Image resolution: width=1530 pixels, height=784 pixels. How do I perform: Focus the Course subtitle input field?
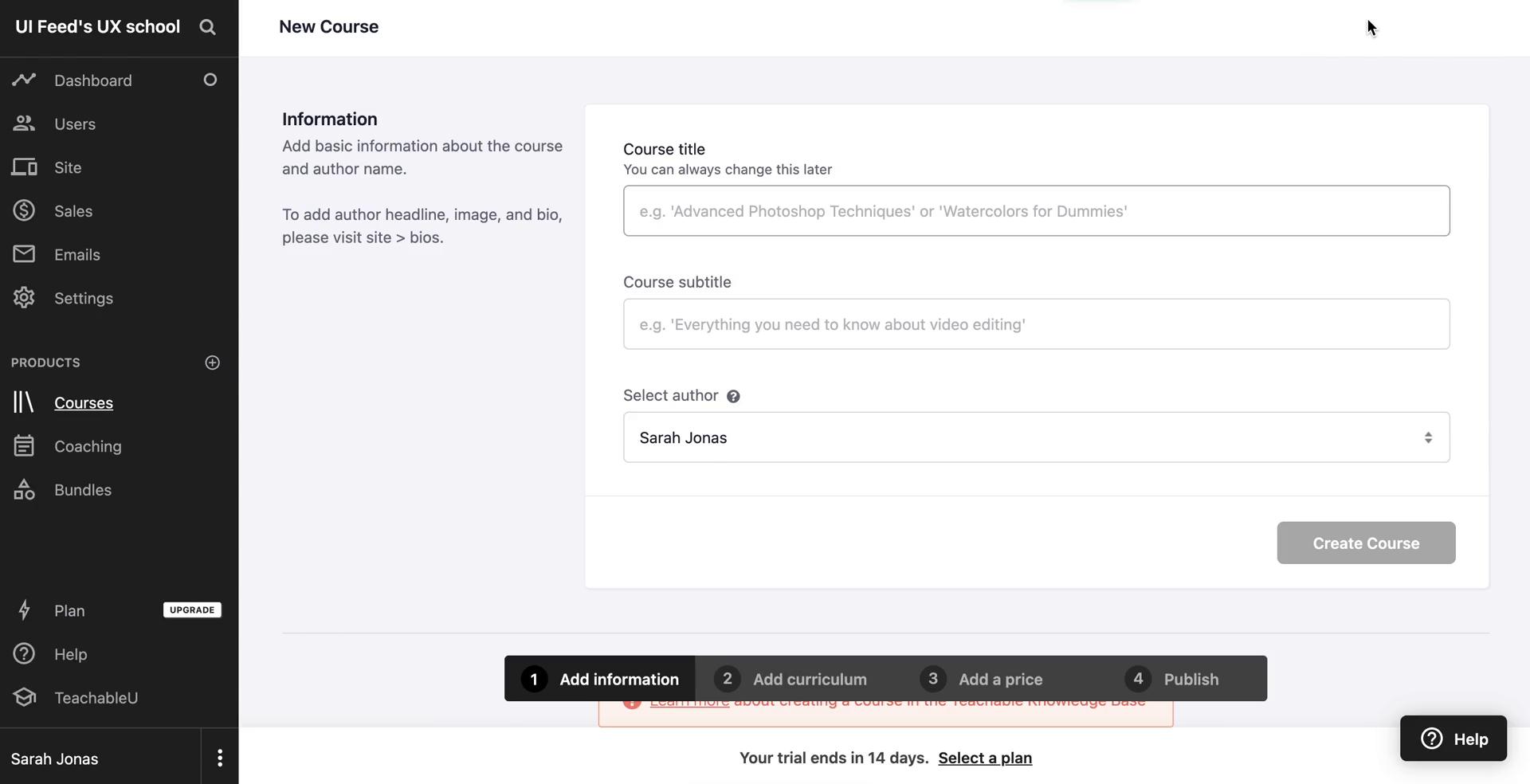pyautogui.click(x=1036, y=323)
